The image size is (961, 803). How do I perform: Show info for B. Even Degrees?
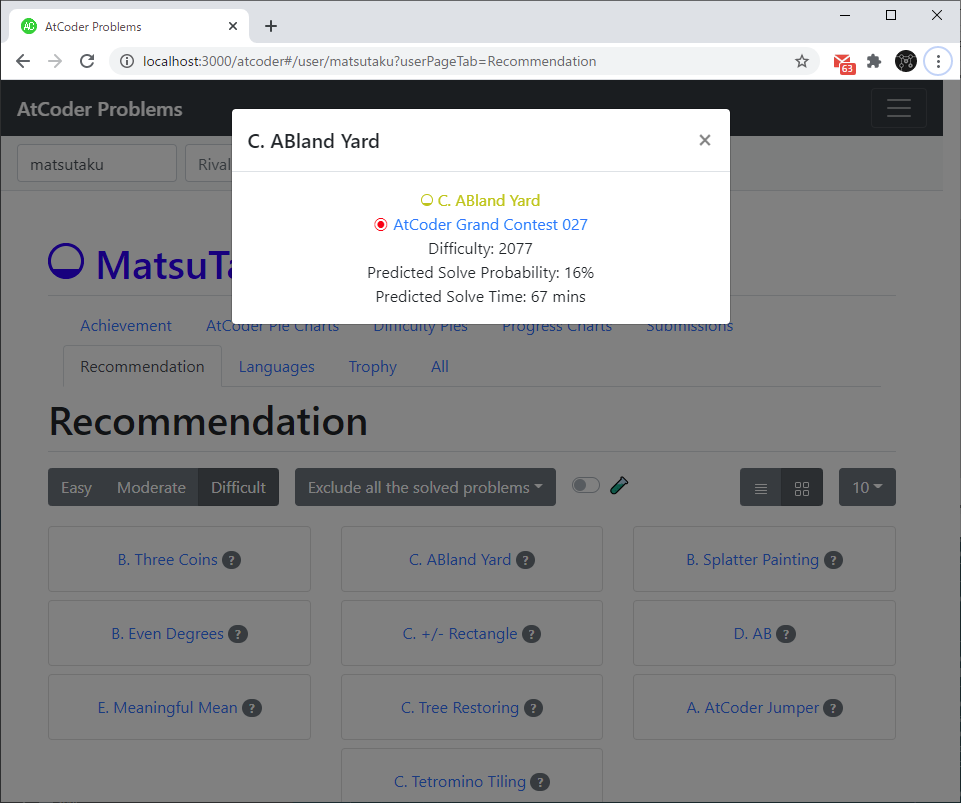(x=238, y=634)
